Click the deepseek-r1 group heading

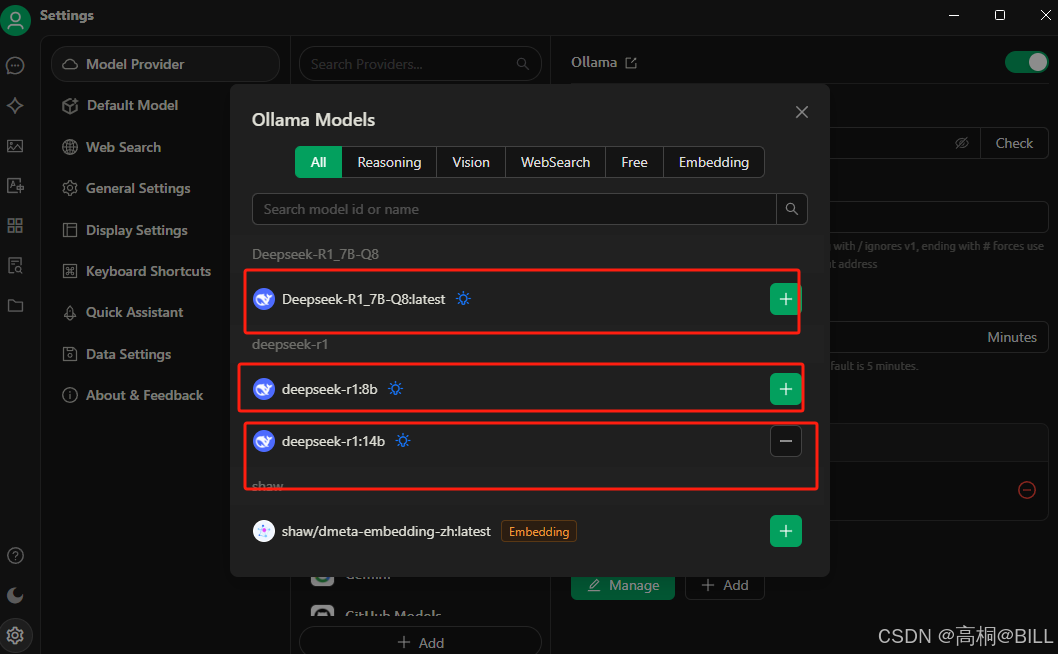click(x=290, y=344)
